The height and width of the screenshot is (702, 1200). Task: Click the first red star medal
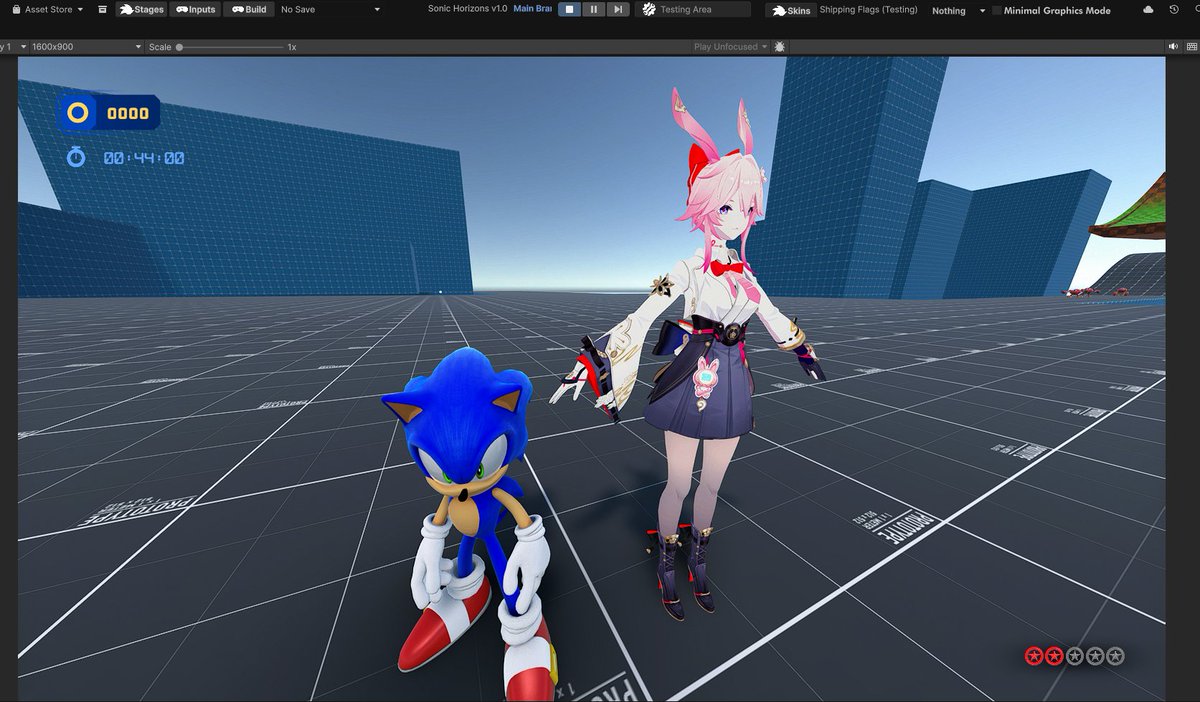point(1034,656)
